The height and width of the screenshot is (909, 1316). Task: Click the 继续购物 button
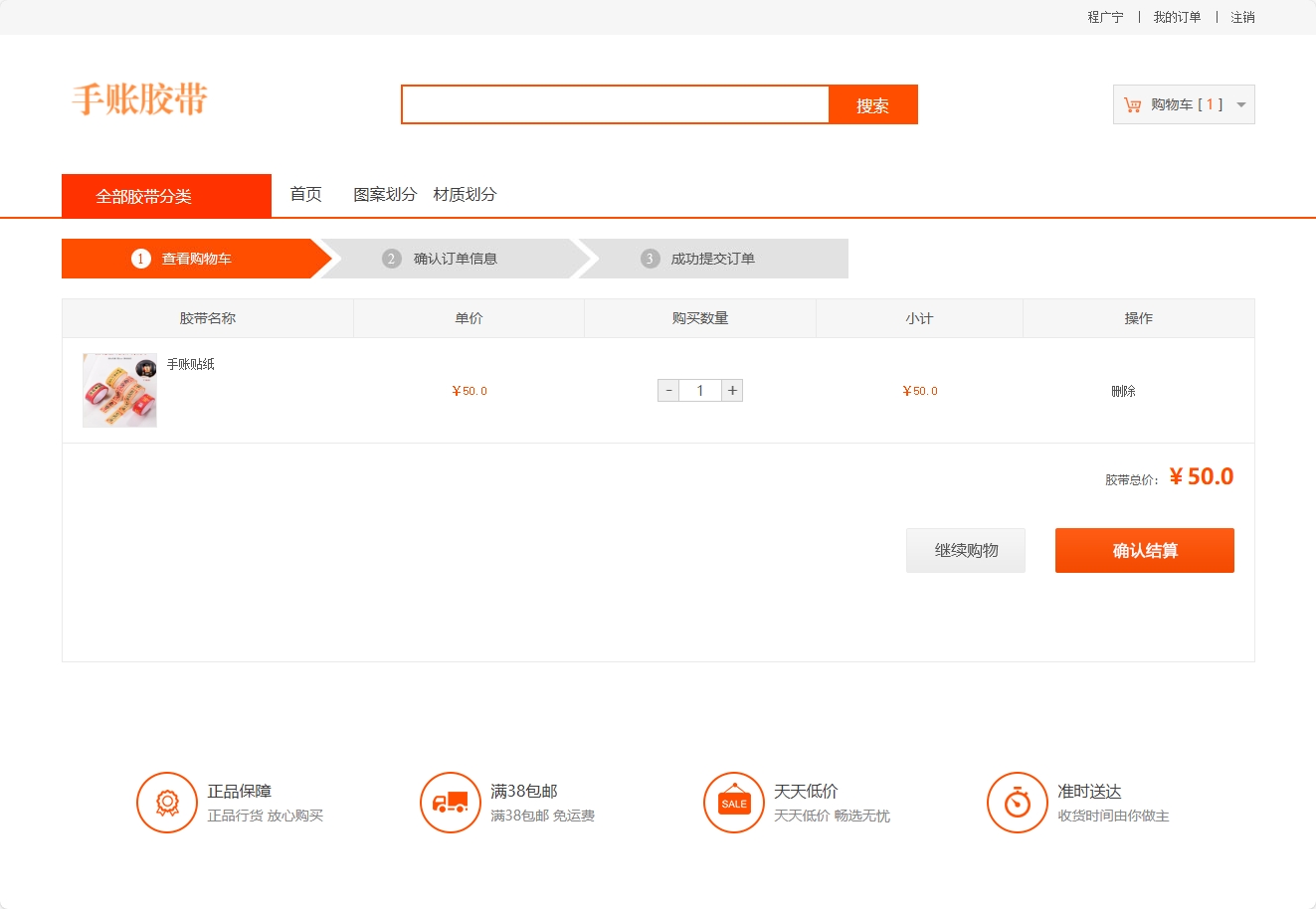pyautogui.click(x=965, y=551)
